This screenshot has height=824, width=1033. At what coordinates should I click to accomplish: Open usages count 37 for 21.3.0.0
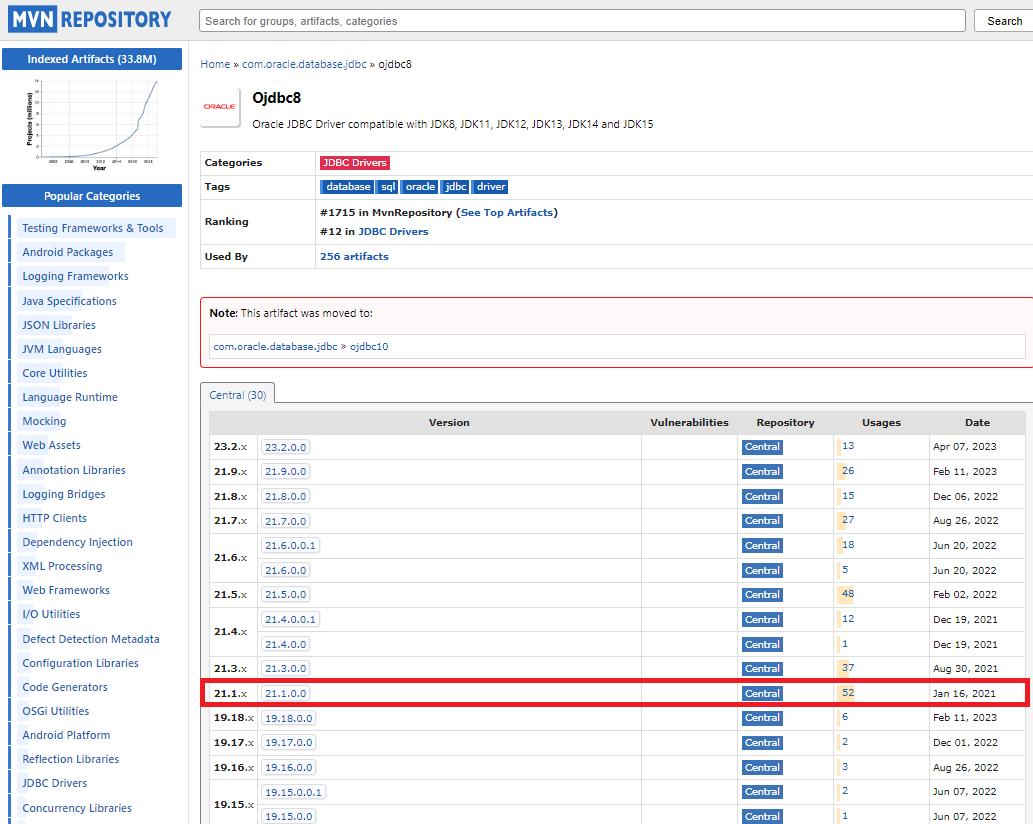tap(848, 668)
